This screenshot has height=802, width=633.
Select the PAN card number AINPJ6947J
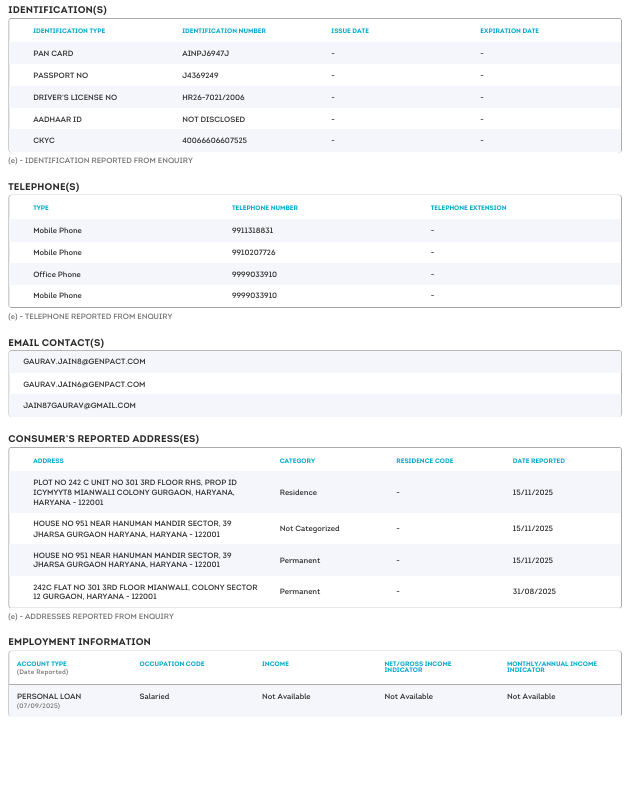click(206, 53)
